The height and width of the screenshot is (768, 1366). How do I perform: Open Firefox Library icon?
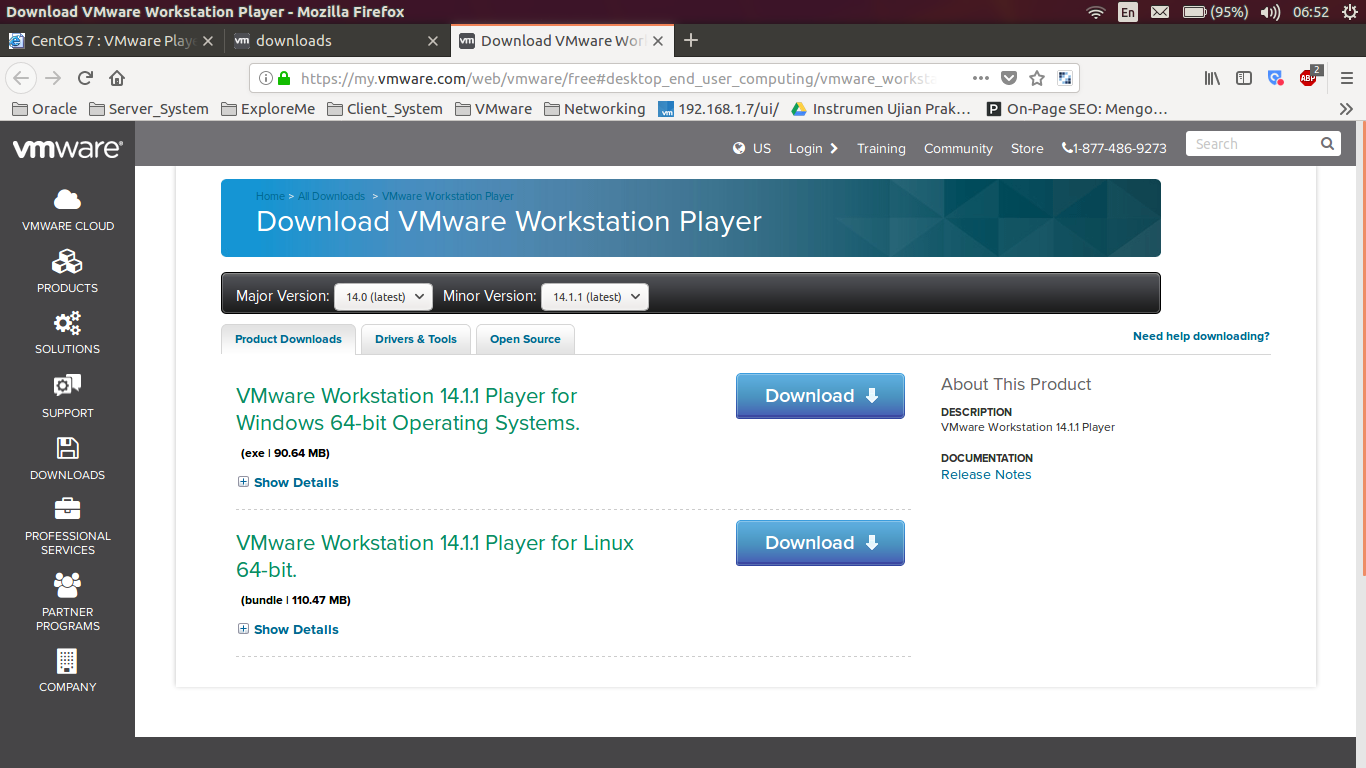click(x=1212, y=78)
